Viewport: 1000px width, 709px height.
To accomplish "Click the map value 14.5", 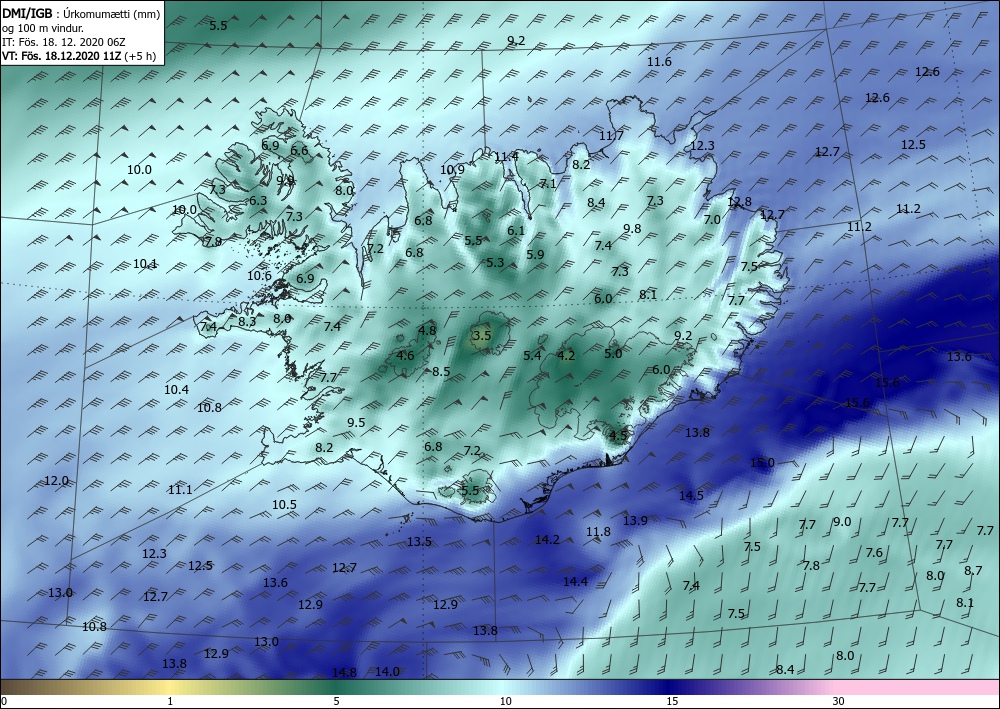I will (691, 495).
